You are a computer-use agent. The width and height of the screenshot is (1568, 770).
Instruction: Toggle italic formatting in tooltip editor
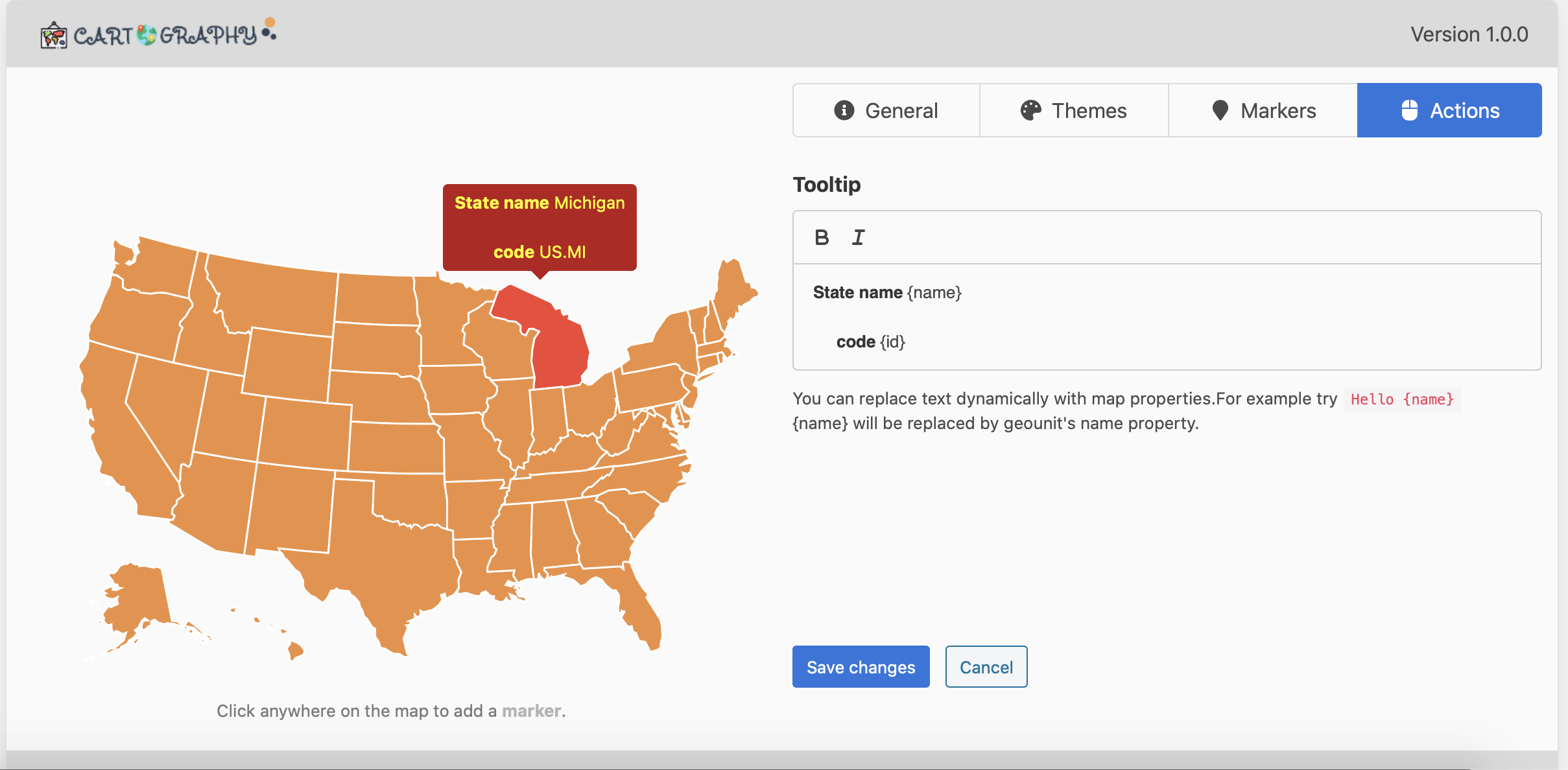coord(858,238)
